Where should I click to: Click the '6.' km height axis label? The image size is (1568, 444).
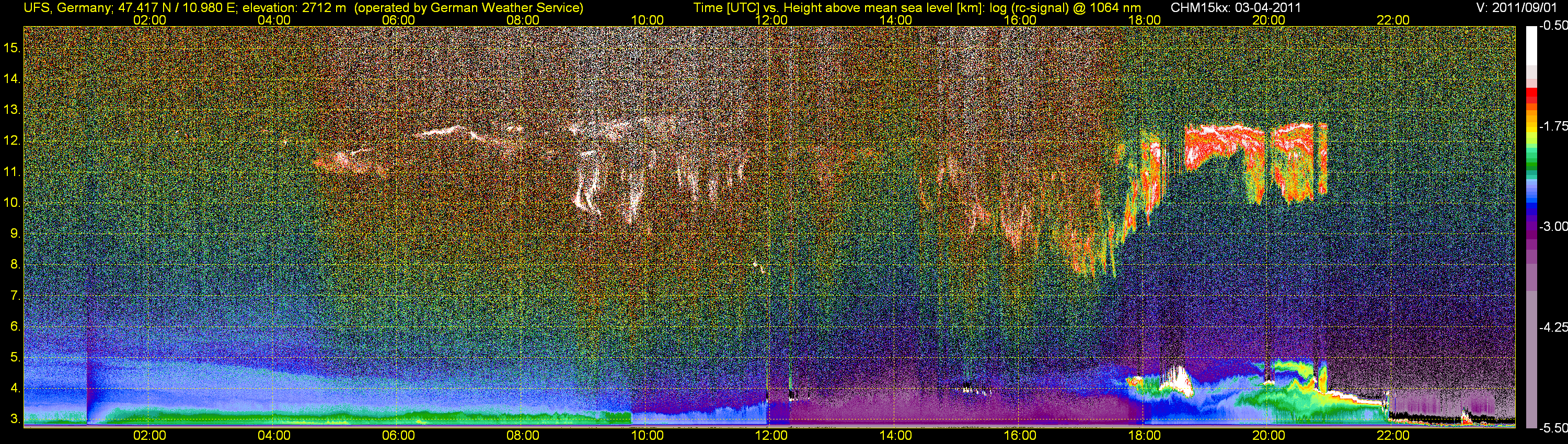[x=15, y=326]
